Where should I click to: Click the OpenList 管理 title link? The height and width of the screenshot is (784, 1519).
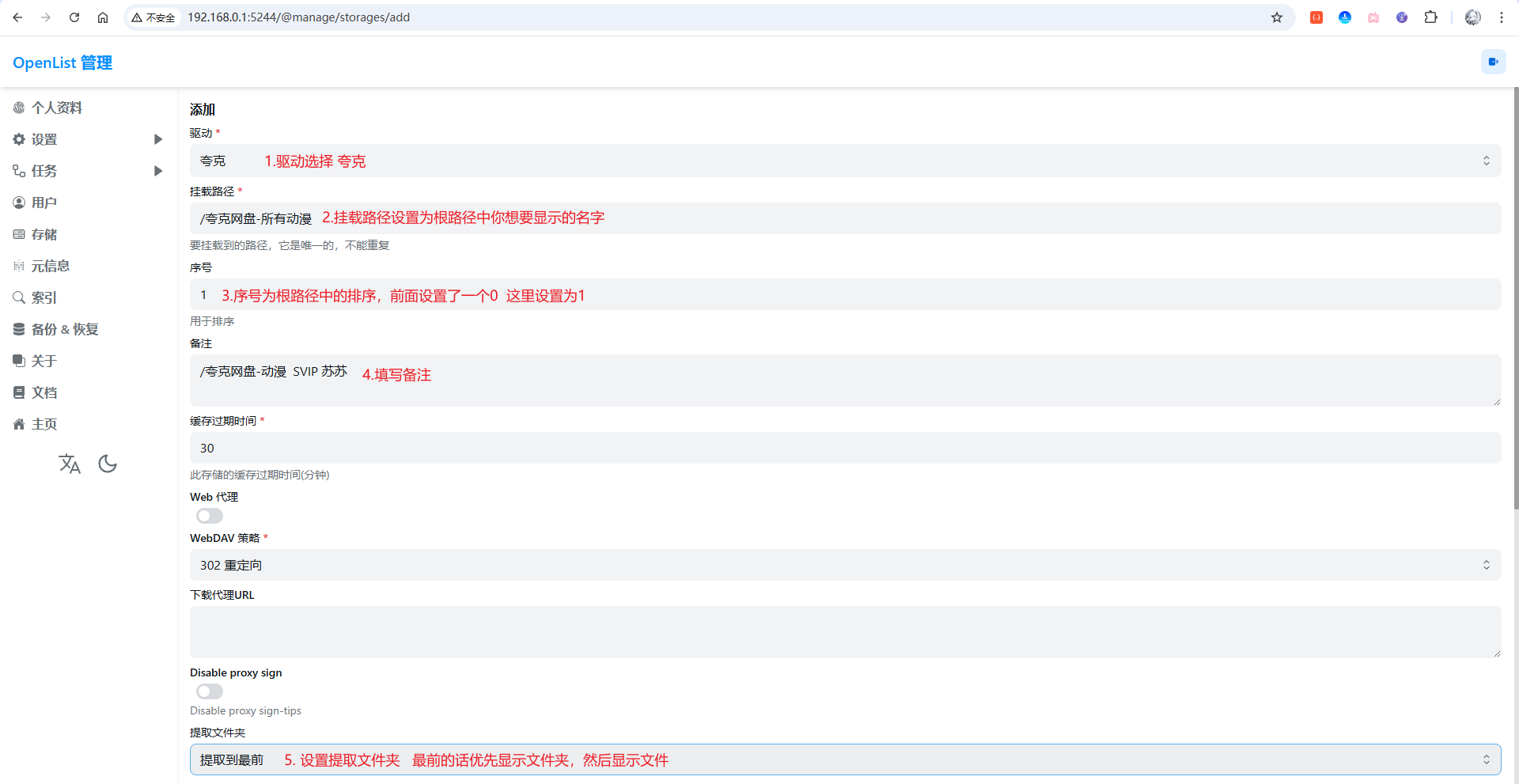point(63,62)
